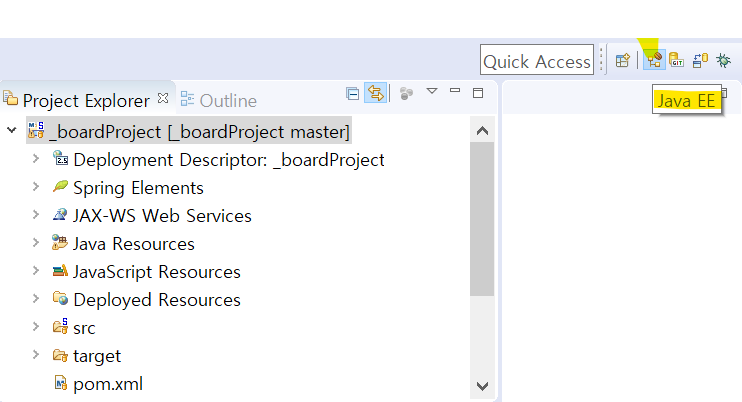Expand the Deployment Descriptor node
Screen dimensions: 742x402
tap(36, 158)
